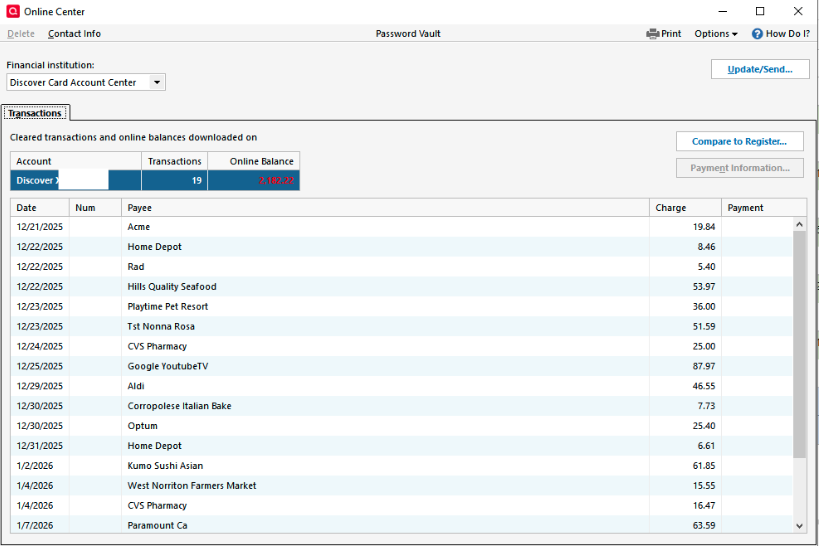Click the transaction list scrollbar thumb
The image size is (821, 546).
click(799, 344)
